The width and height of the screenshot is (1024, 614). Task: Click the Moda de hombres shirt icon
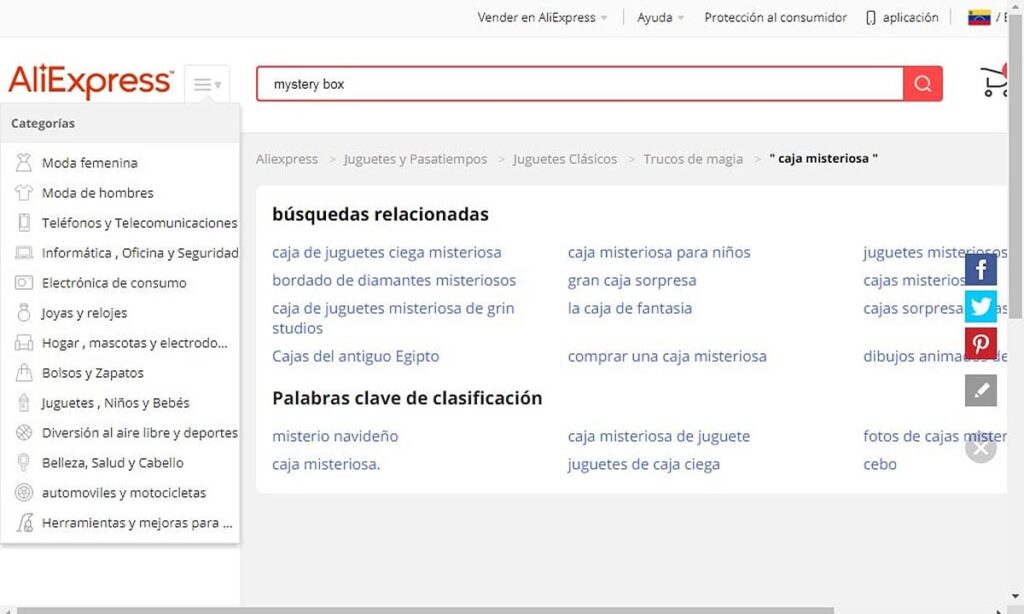24,193
